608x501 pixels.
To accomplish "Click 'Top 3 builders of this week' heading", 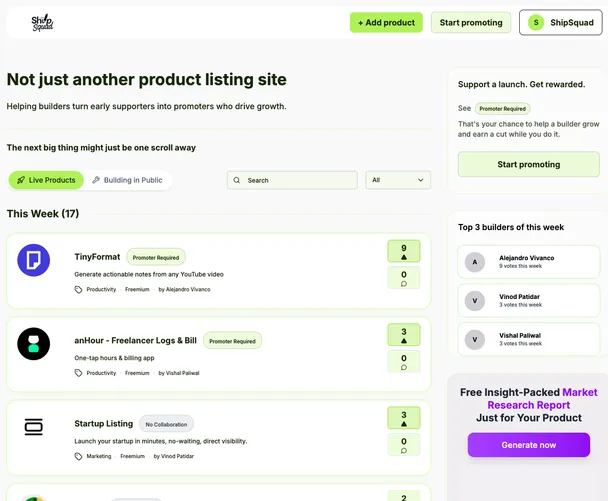I will click(x=511, y=227).
